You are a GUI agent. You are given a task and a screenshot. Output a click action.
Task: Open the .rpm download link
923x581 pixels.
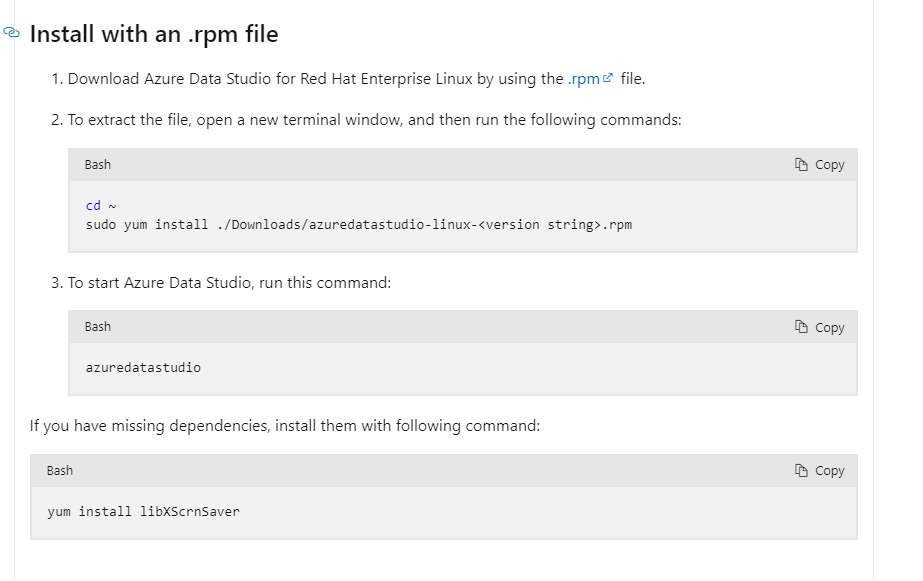[x=583, y=79]
